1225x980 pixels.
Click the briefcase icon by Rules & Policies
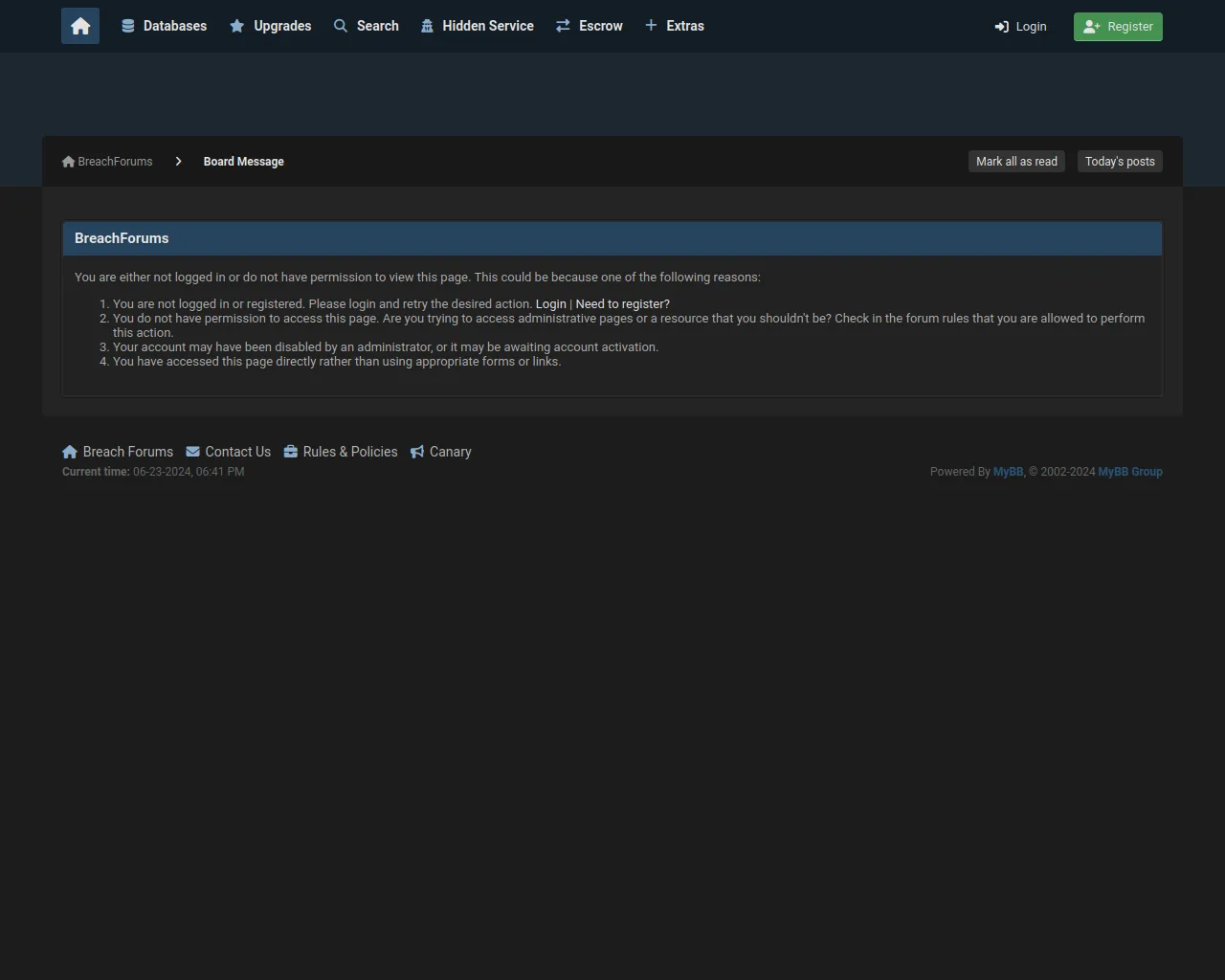[291, 452]
